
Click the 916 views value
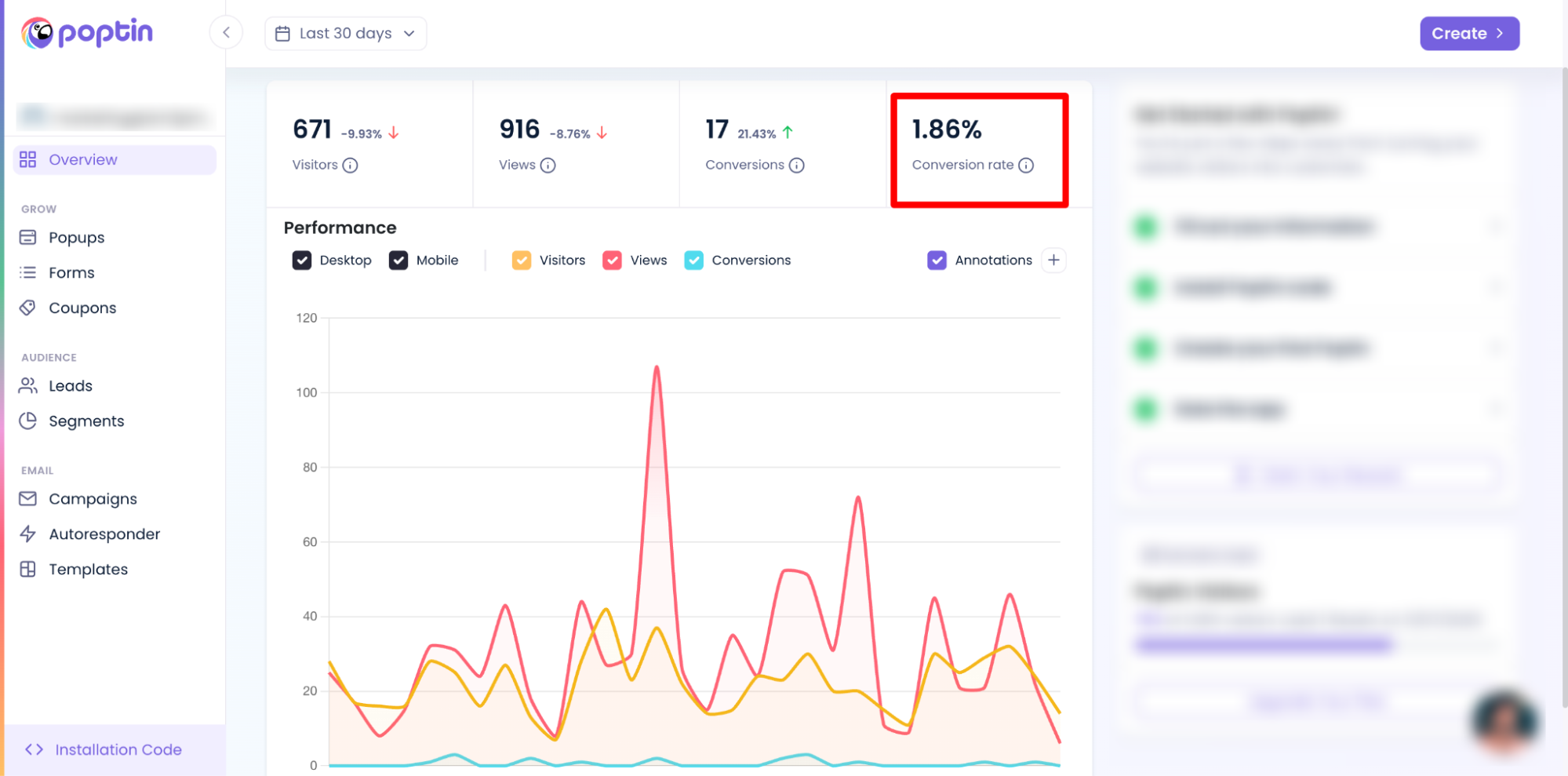coord(519,129)
